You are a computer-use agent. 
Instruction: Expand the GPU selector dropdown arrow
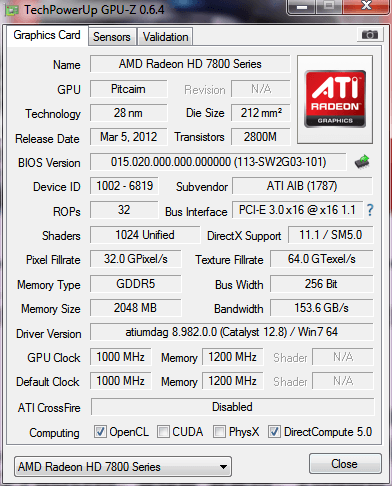pos(223,467)
